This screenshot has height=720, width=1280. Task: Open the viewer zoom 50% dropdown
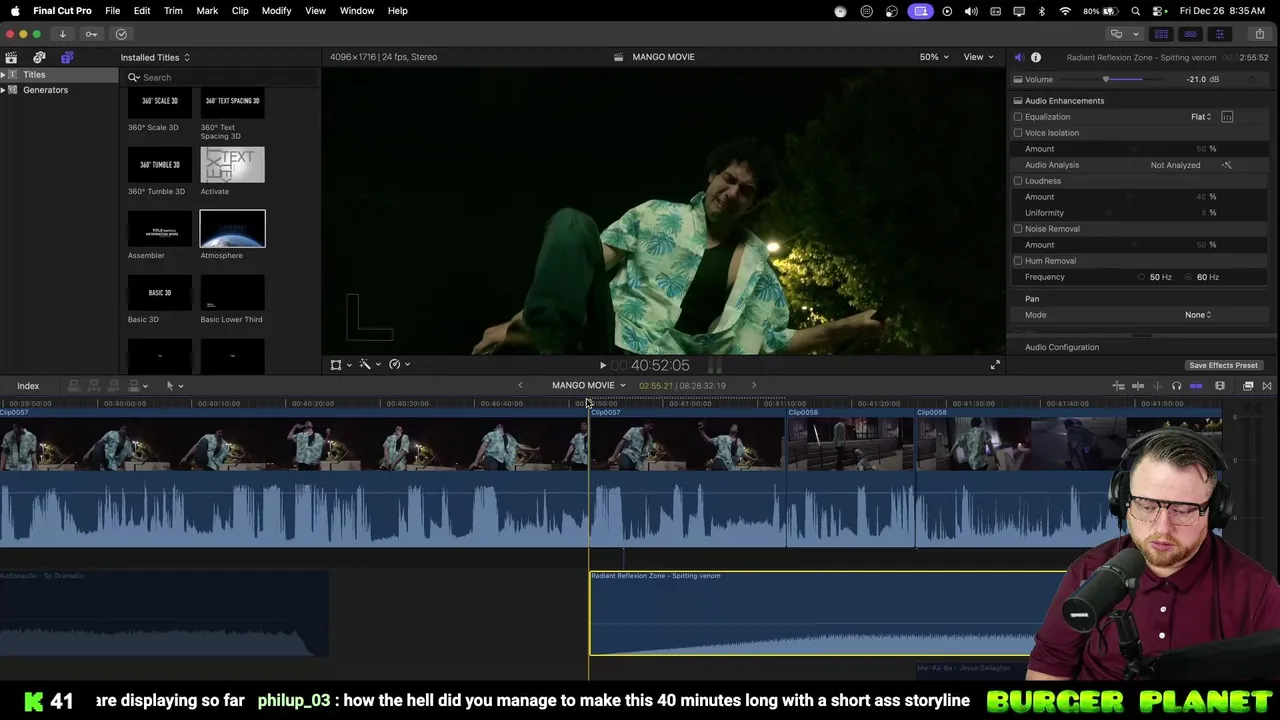[935, 57]
